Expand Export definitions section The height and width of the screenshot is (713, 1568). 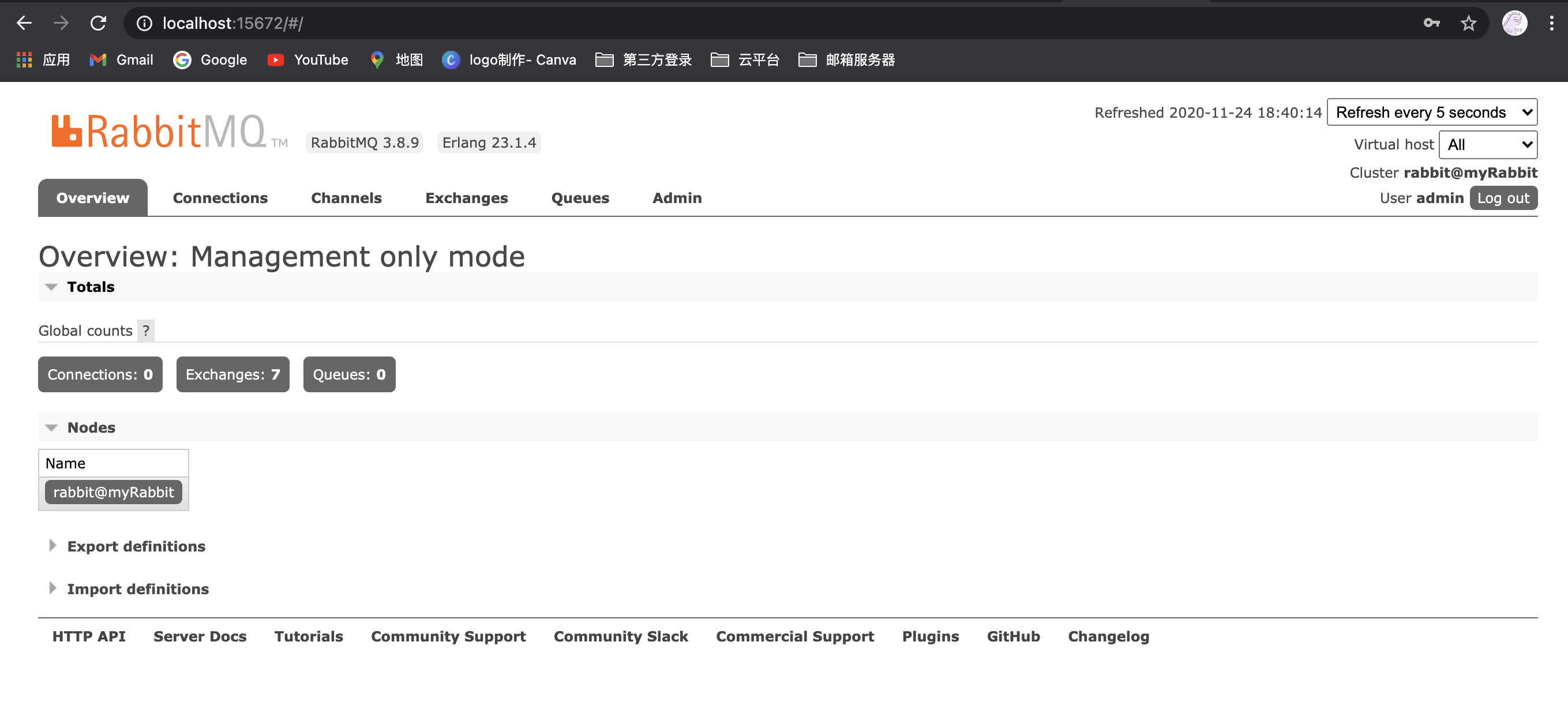pyautogui.click(x=136, y=546)
